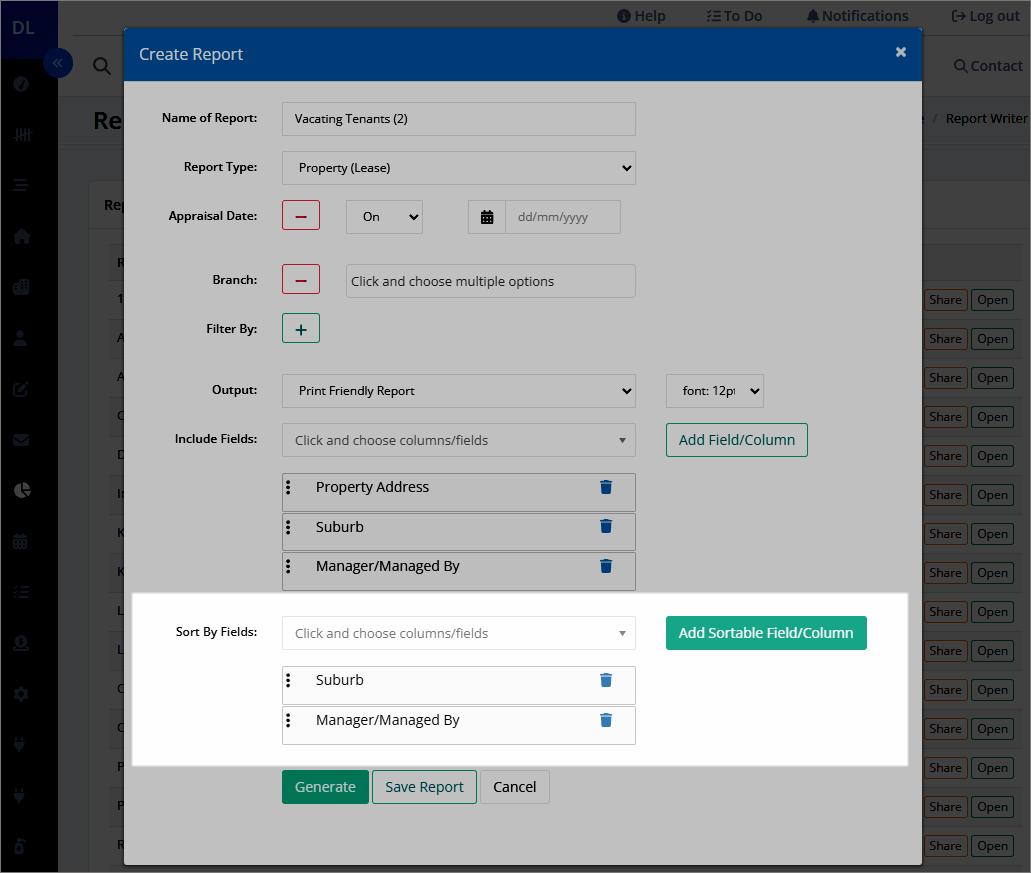
Task: Click Manager/Managed By include field drag handle
Action: 288,566
